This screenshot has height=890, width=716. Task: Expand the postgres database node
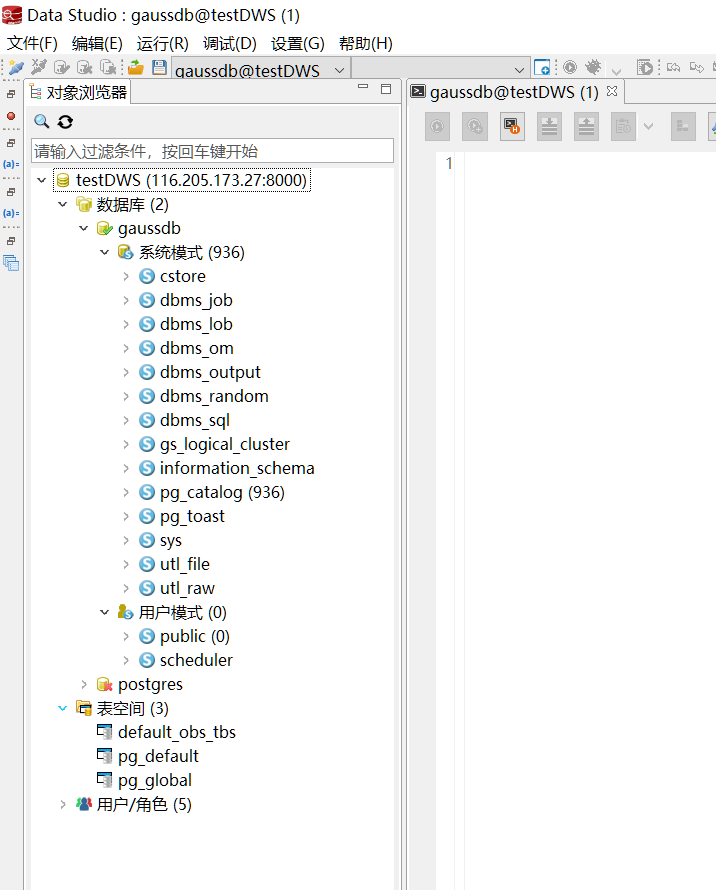[x=84, y=684]
